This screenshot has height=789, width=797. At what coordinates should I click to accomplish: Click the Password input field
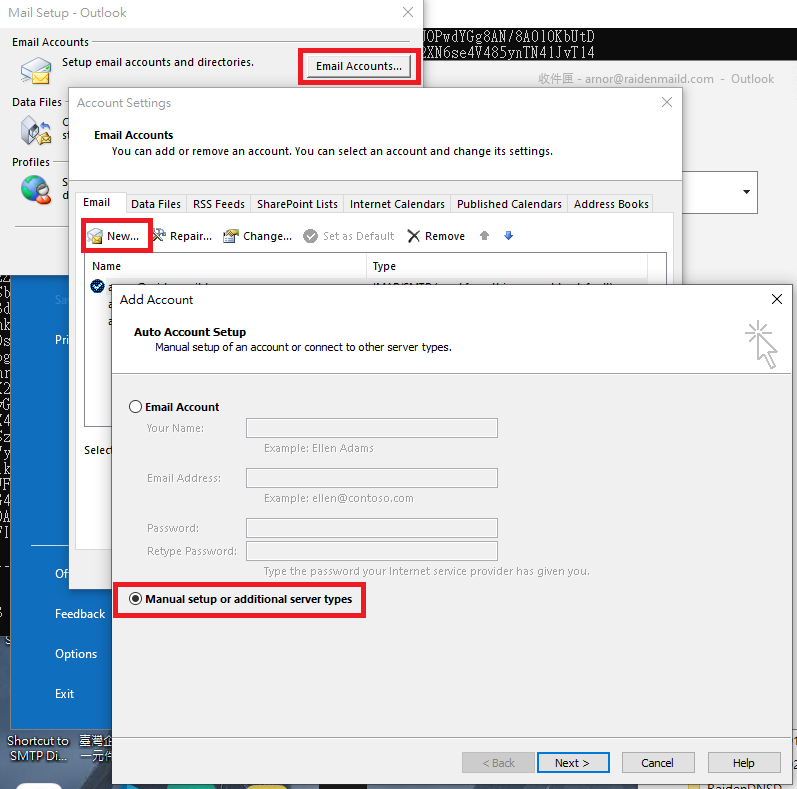pos(372,528)
